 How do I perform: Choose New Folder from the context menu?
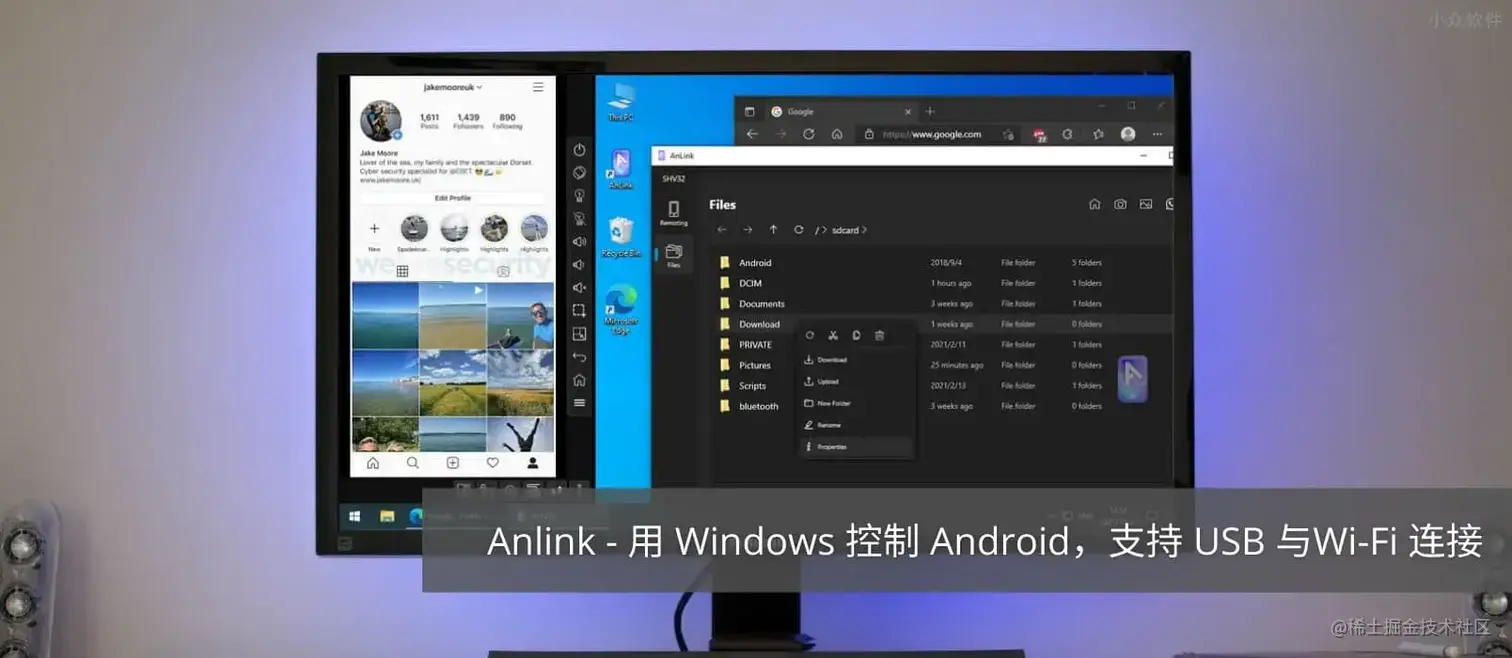[x=855, y=403]
